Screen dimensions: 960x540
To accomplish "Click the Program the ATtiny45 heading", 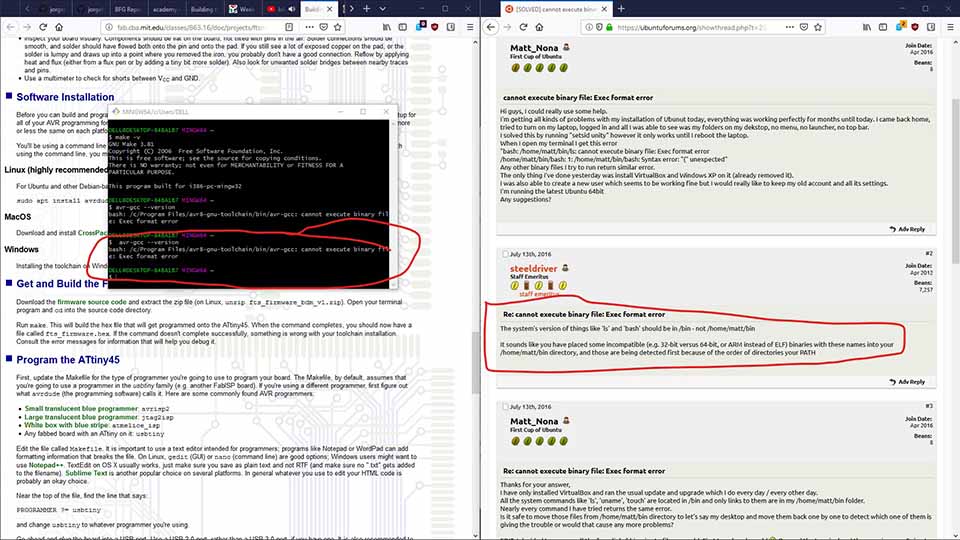I will [x=68, y=360].
